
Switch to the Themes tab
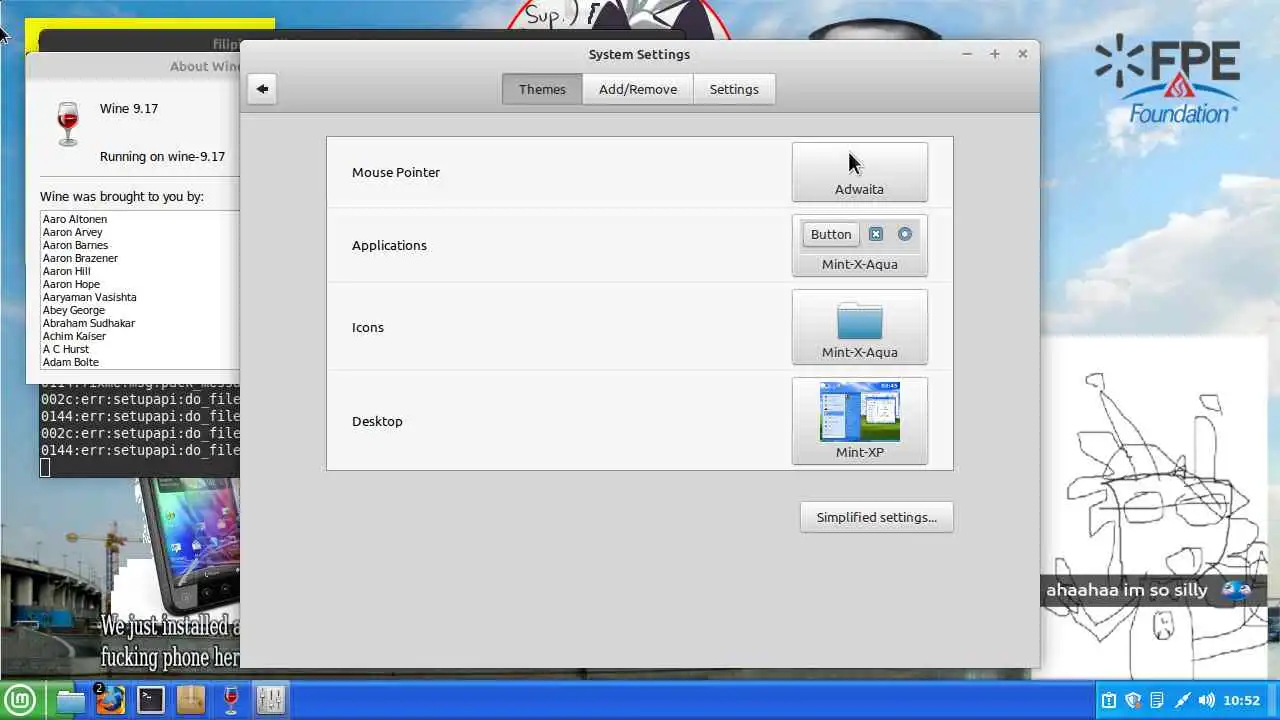(542, 89)
